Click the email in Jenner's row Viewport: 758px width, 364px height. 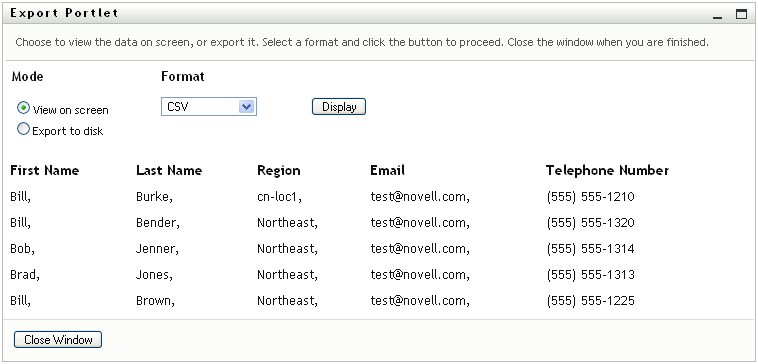[x=420, y=249]
